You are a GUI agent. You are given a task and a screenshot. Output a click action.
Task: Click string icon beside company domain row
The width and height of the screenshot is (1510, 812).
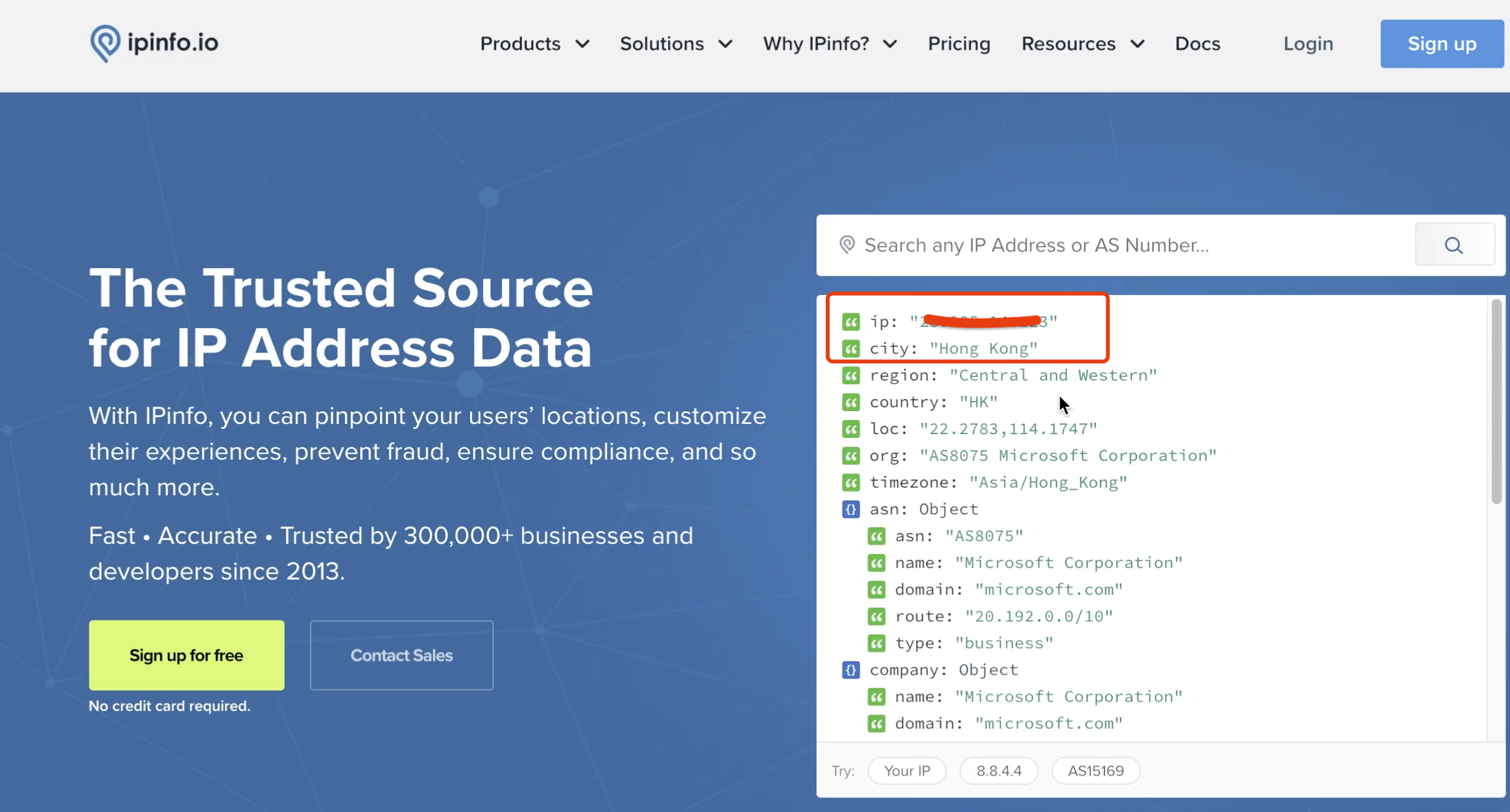tap(876, 724)
